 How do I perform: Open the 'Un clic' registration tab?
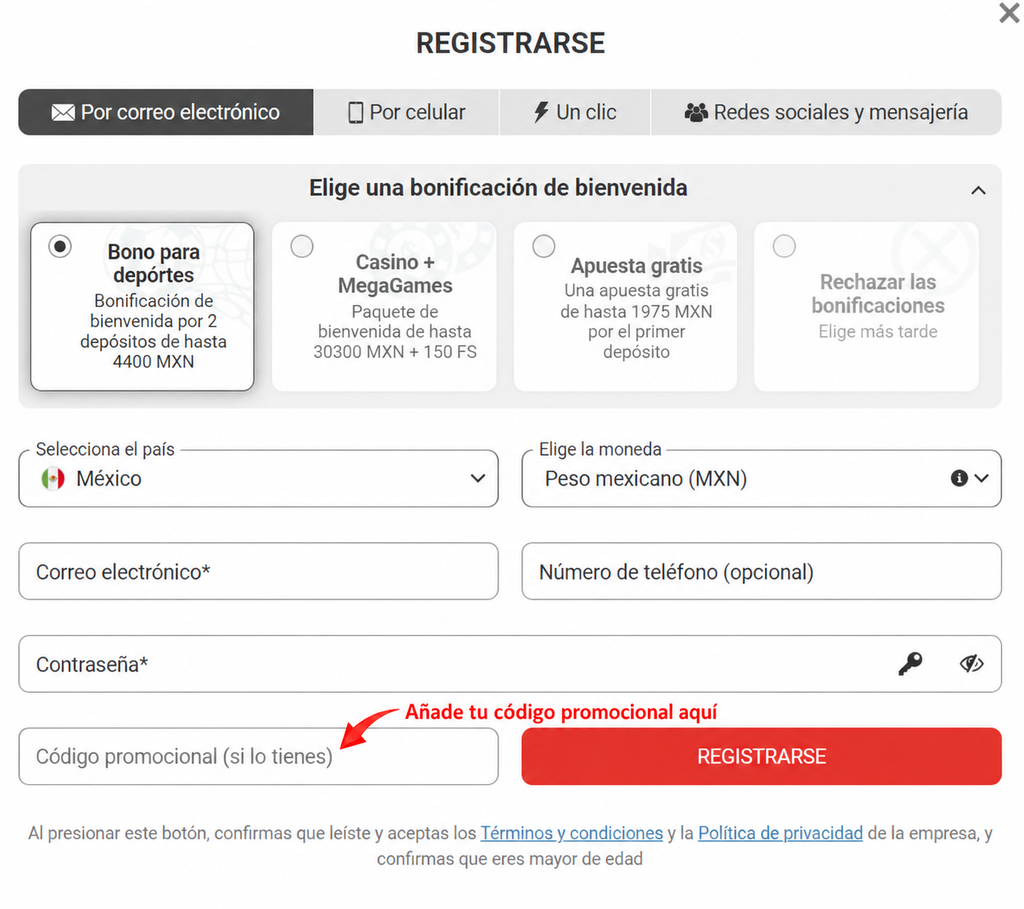coord(575,112)
